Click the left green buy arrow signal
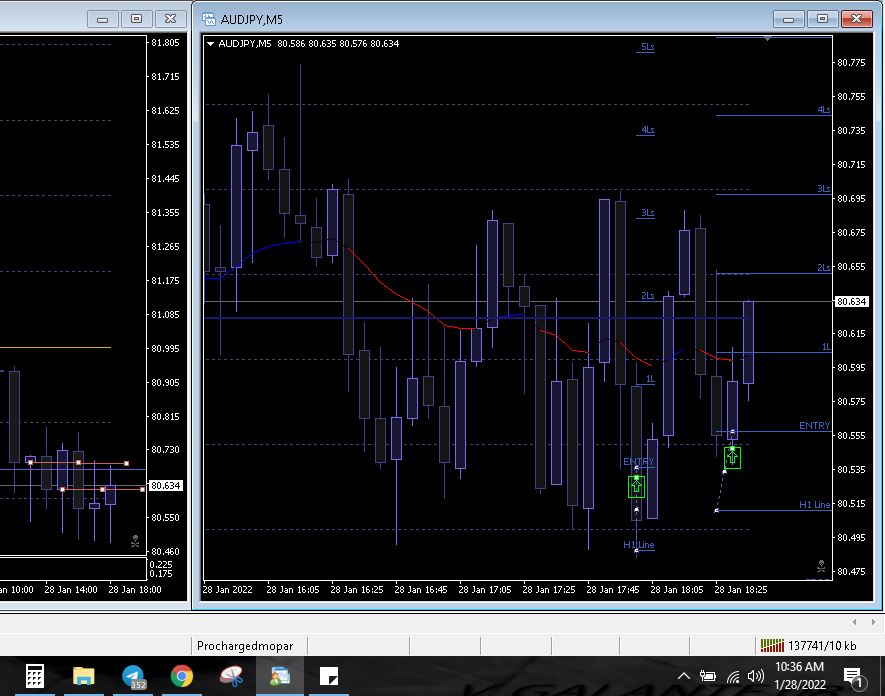Image resolution: width=885 pixels, height=696 pixels. tap(636, 487)
